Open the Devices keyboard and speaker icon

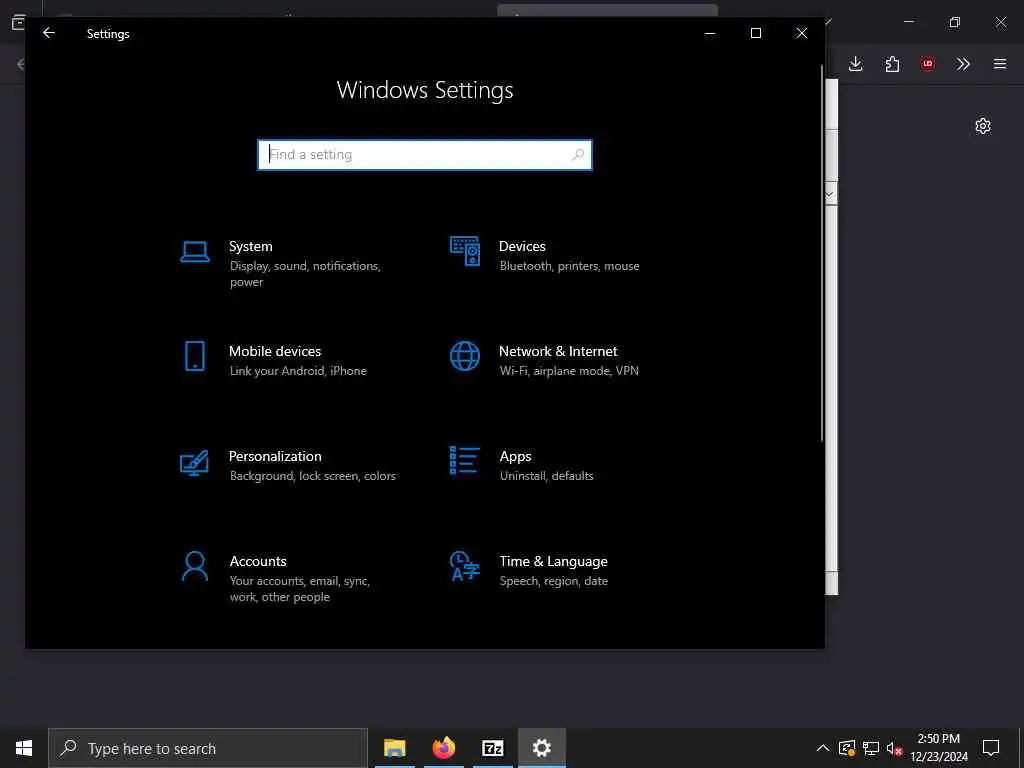[465, 251]
